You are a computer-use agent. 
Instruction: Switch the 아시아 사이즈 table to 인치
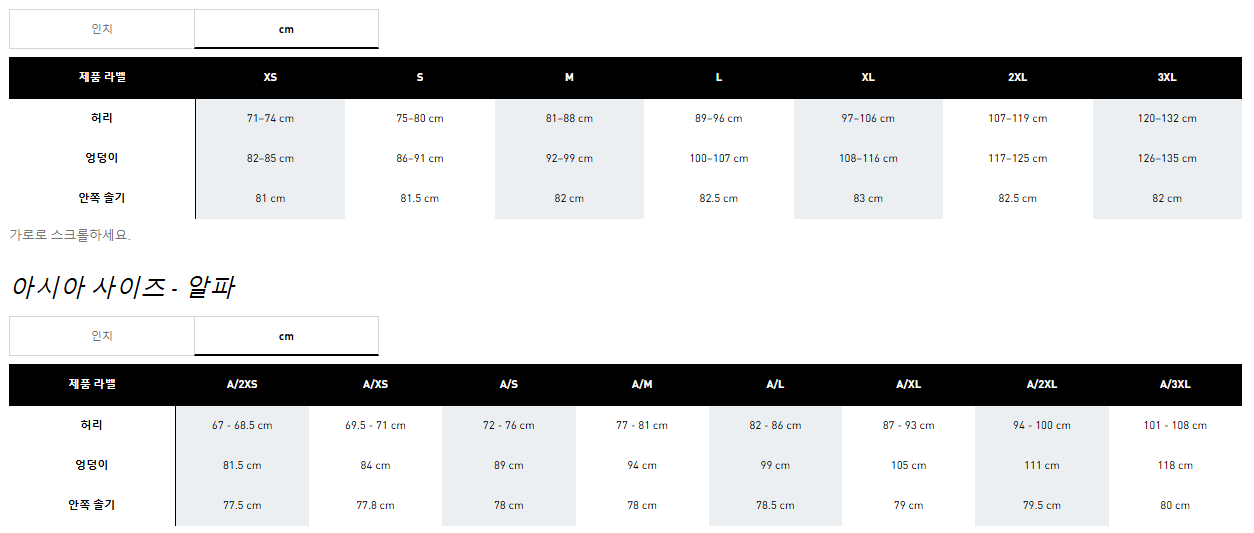click(x=102, y=336)
